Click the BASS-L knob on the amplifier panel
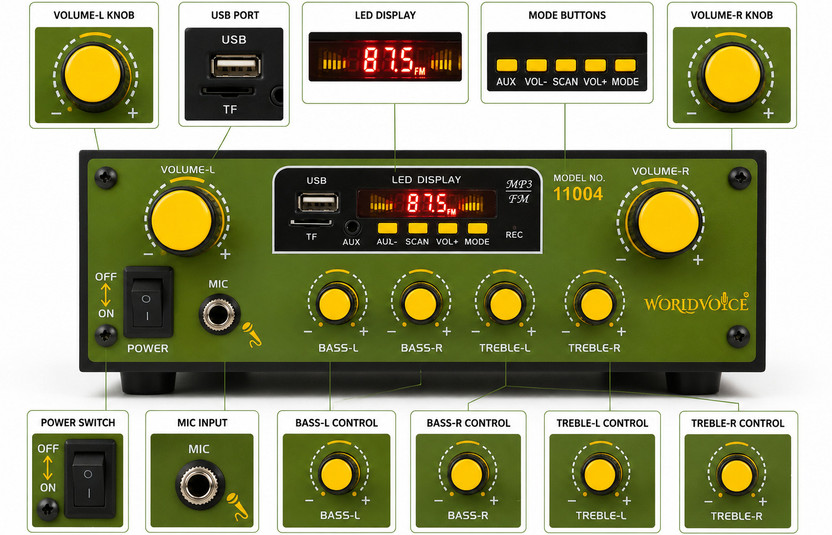The width and height of the screenshot is (832, 535). tap(335, 304)
